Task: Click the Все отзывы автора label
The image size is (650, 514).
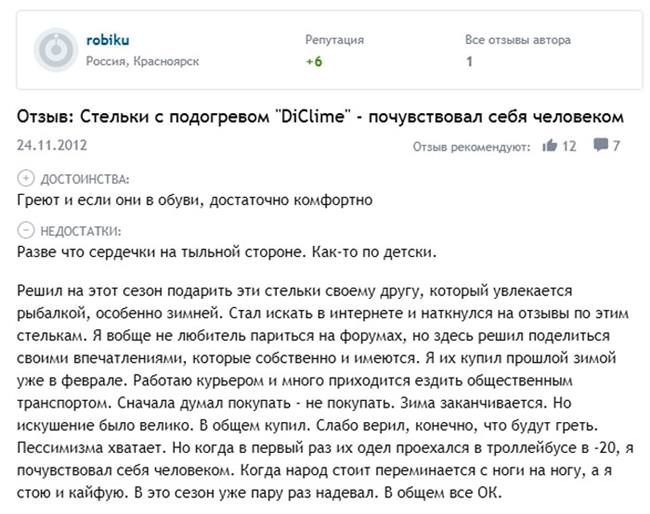Action: [518, 40]
